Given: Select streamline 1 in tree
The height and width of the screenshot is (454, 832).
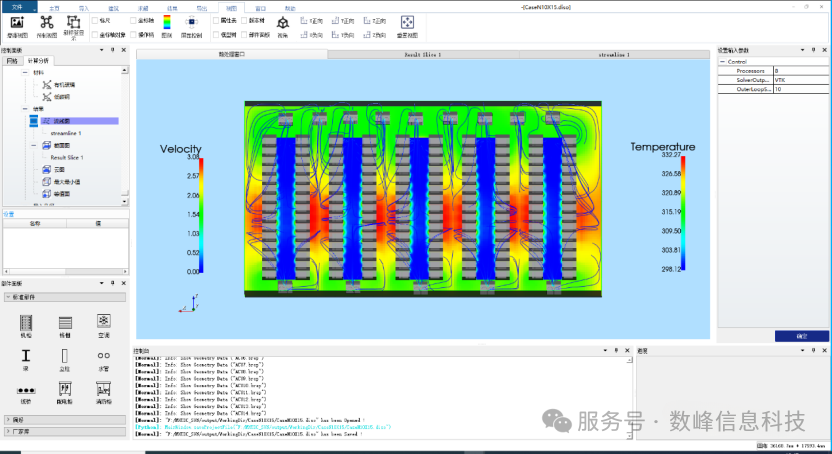Looking at the screenshot, I should pos(66,133).
